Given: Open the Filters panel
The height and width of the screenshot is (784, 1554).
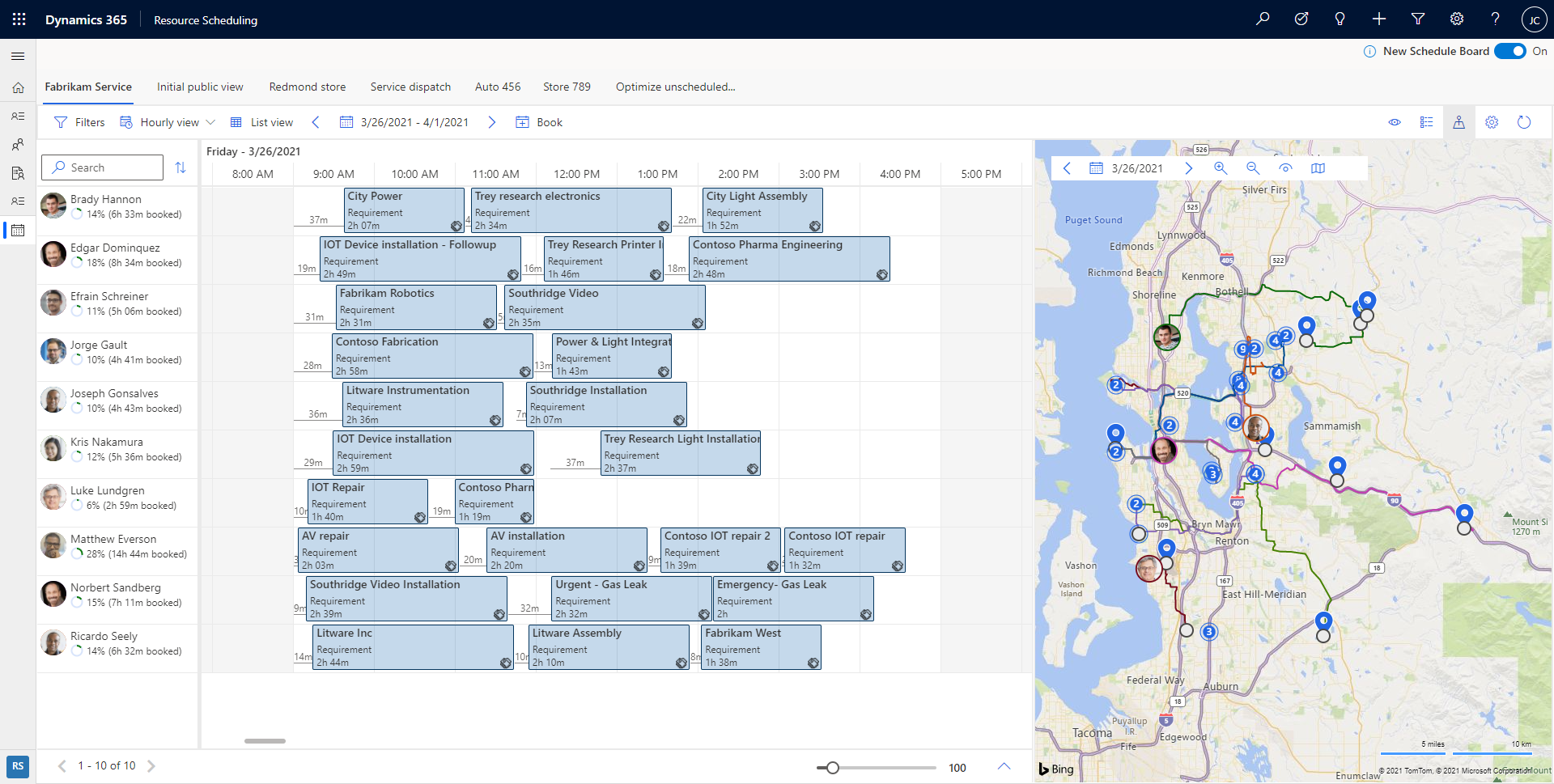Looking at the screenshot, I should point(79,122).
